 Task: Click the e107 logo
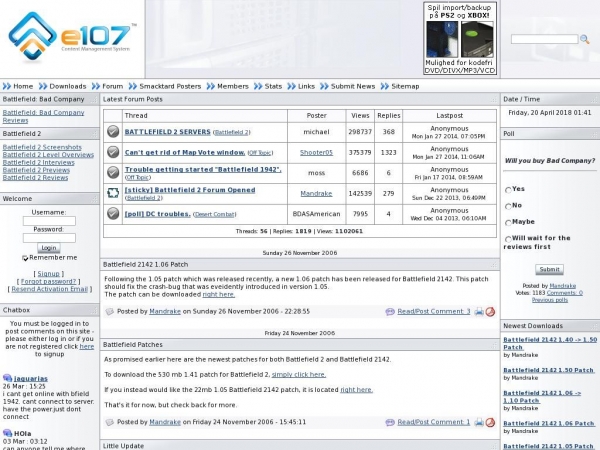tap(72, 36)
